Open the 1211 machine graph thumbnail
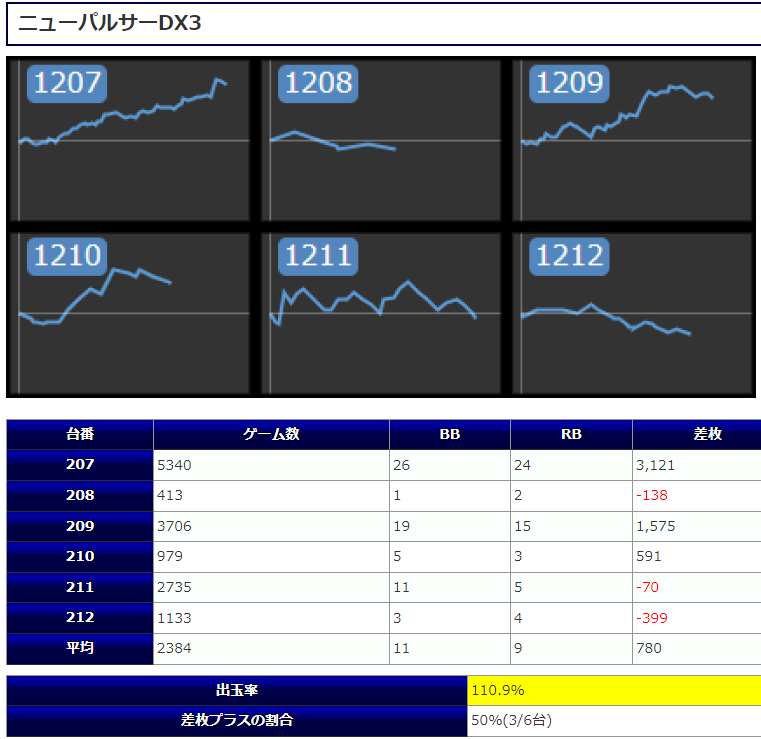Viewport: 761px width, 739px height. pyautogui.click(x=380, y=313)
